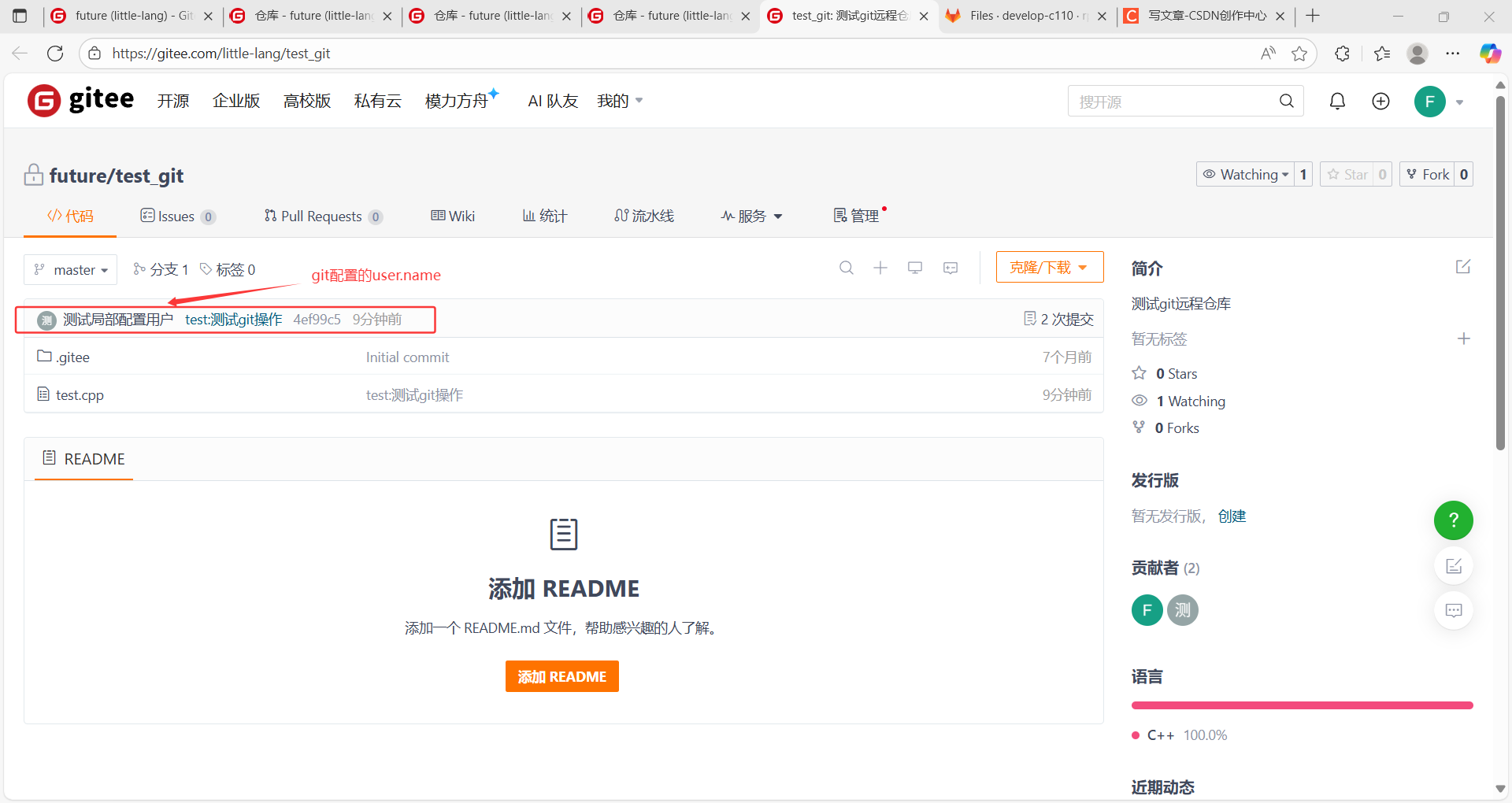Click the add file plus icon

point(880,268)
